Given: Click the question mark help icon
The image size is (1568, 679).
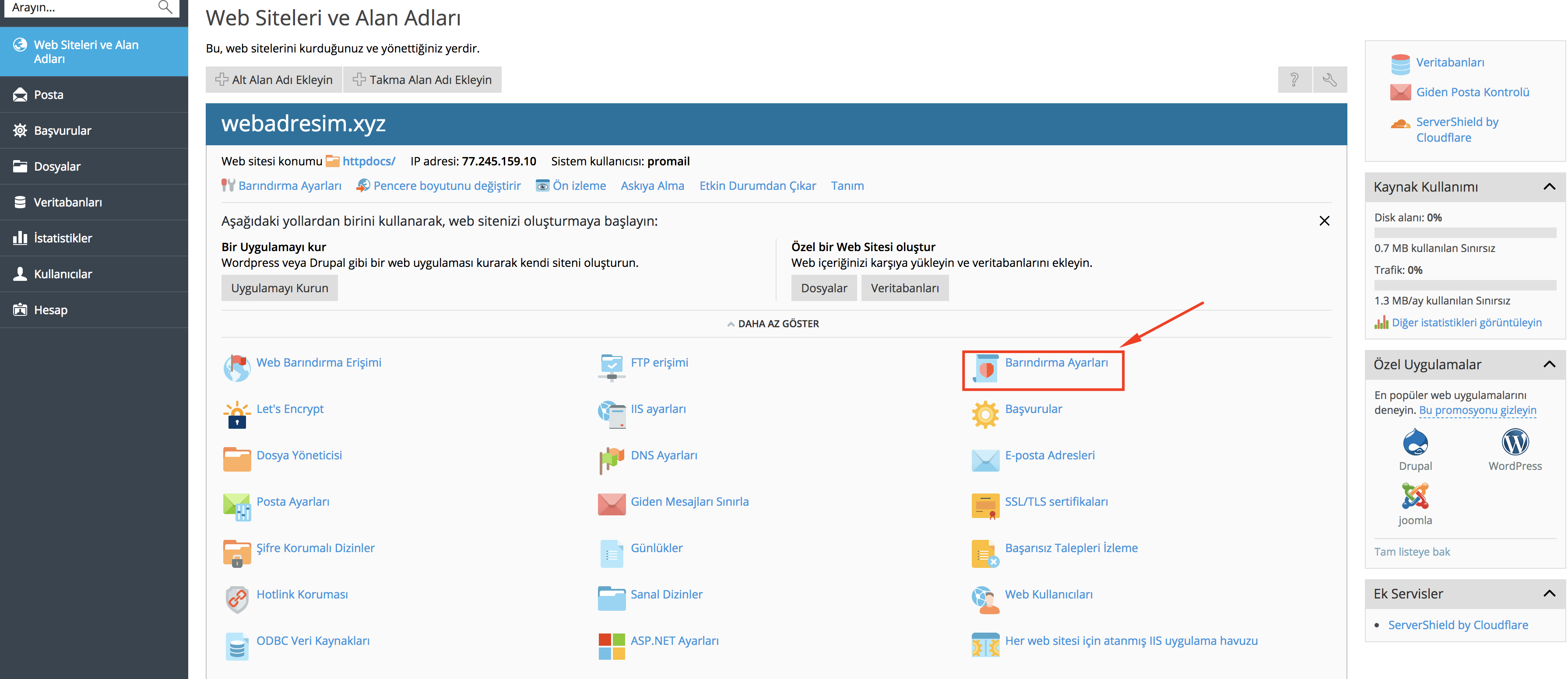Looking at the screenshot, I should coord(1295,80).
